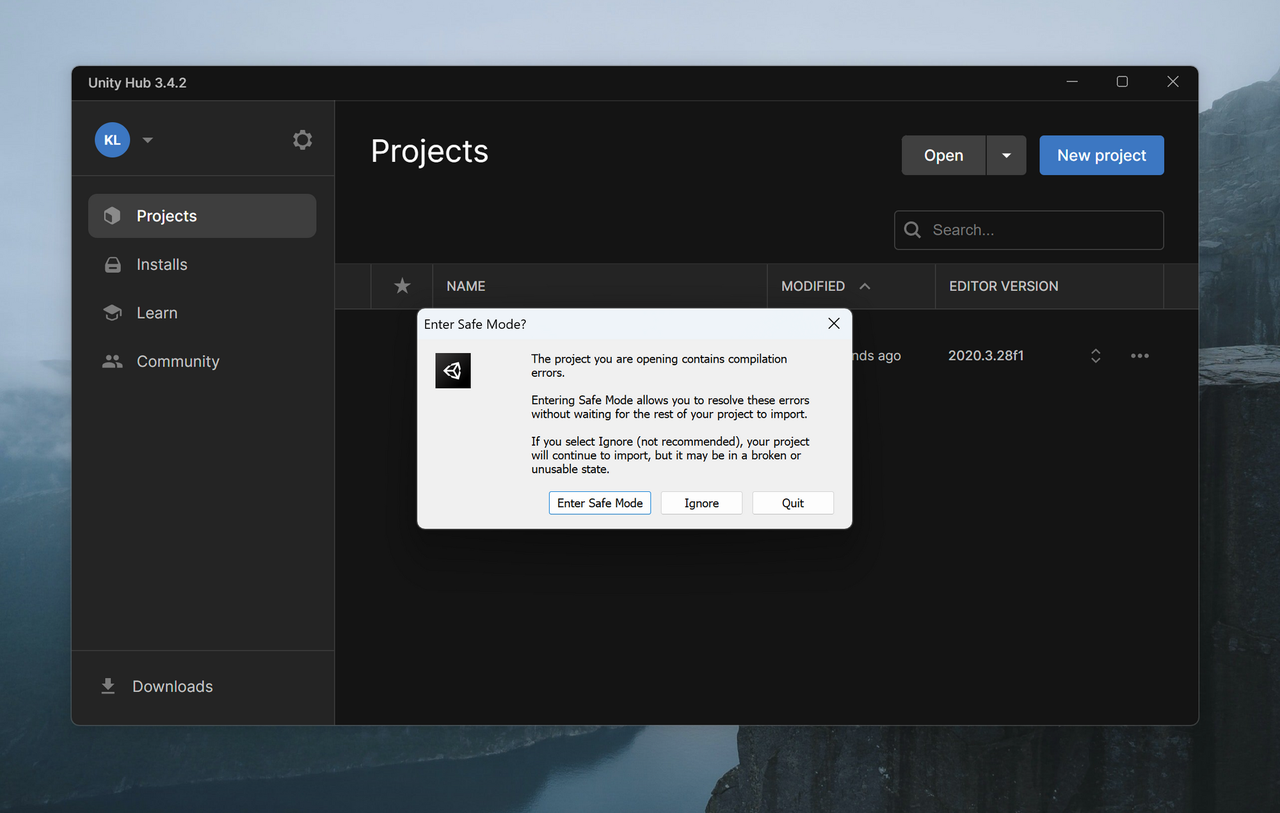The image size is (1280, 813).
Task: Expand the dropdown arrow next to Open
Action: pyautogui.click(x=1007, y=155)
